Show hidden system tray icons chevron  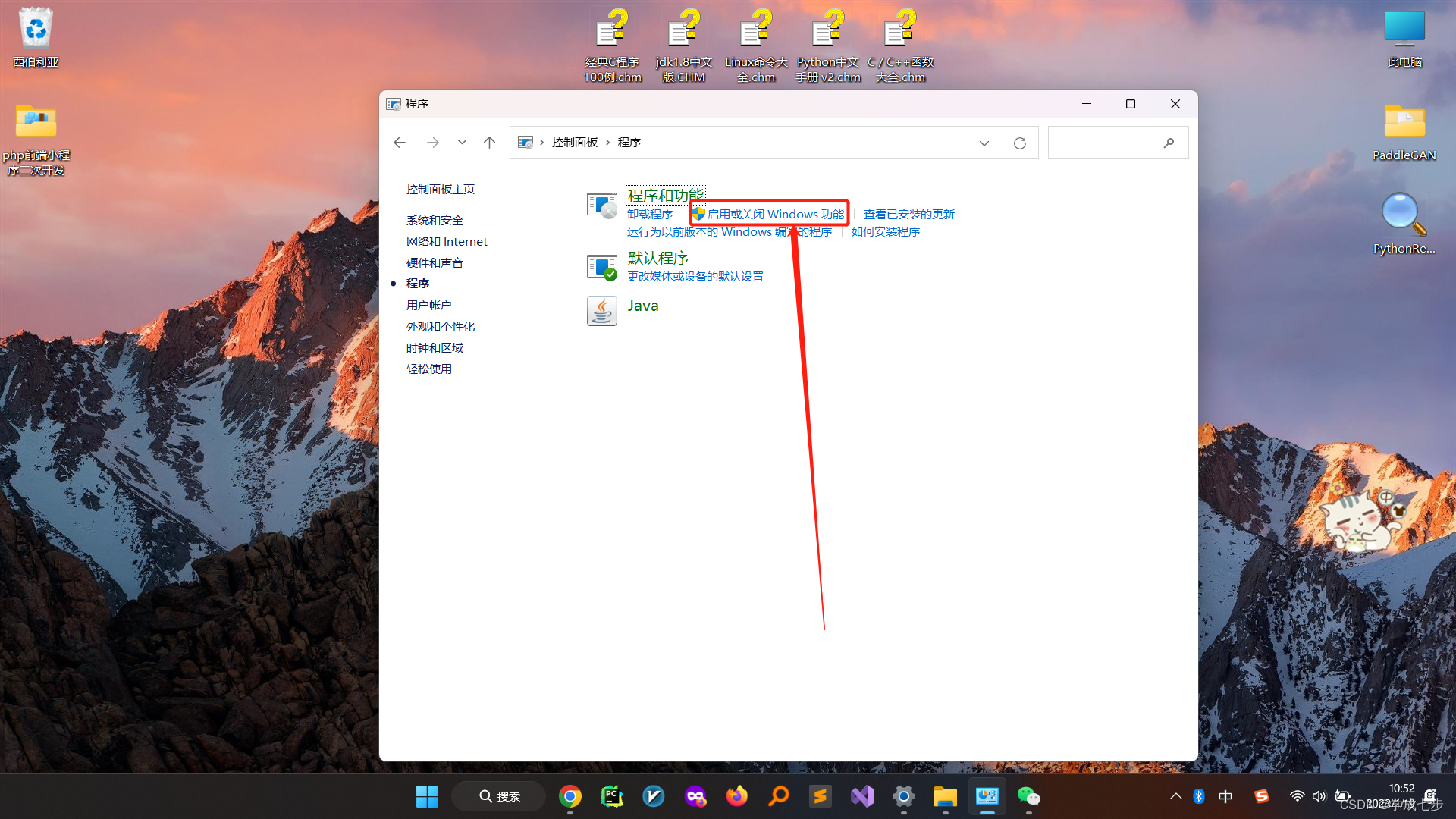pos(1175,796)
